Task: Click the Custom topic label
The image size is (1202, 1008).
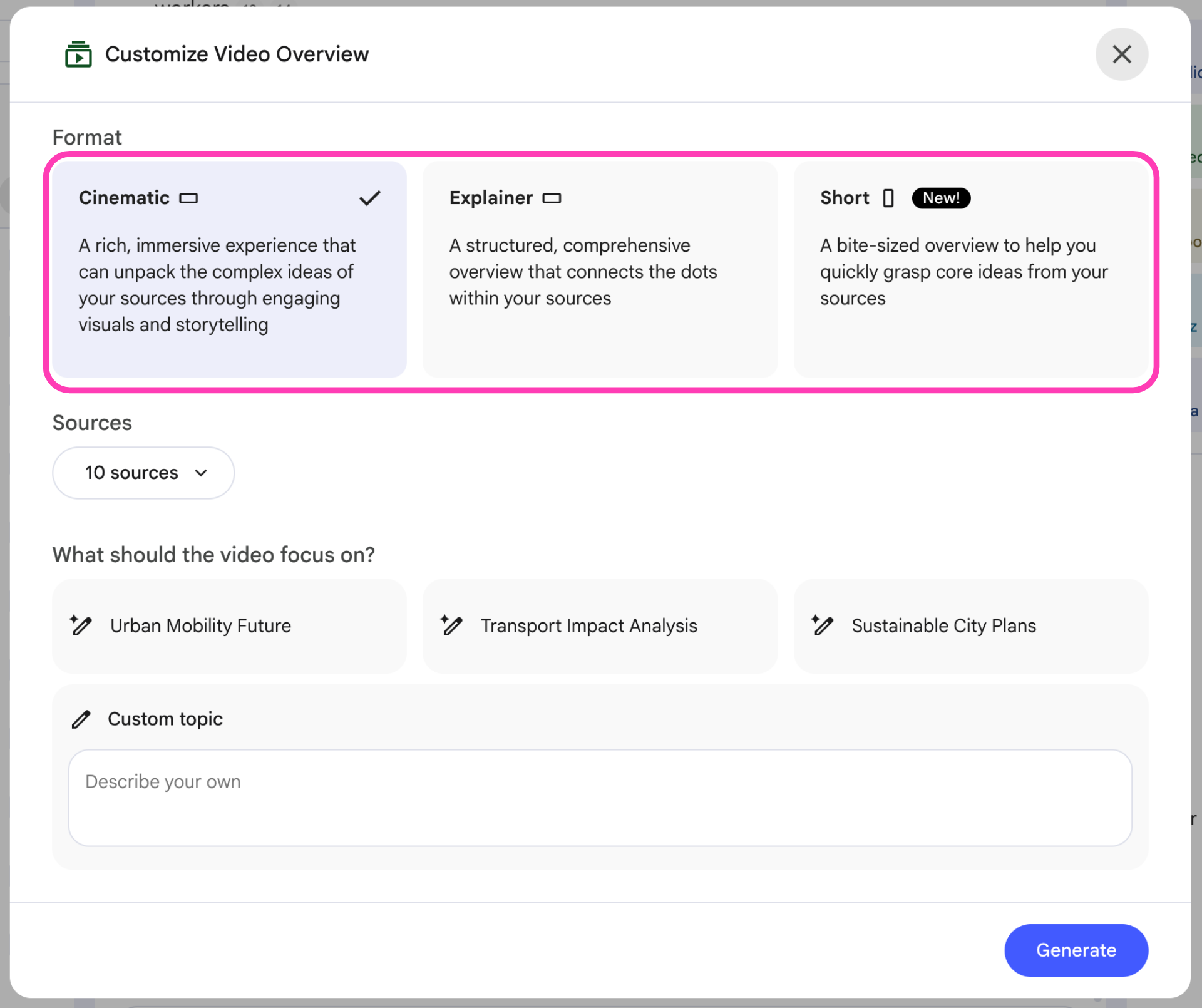Action: tap(165, 719)
